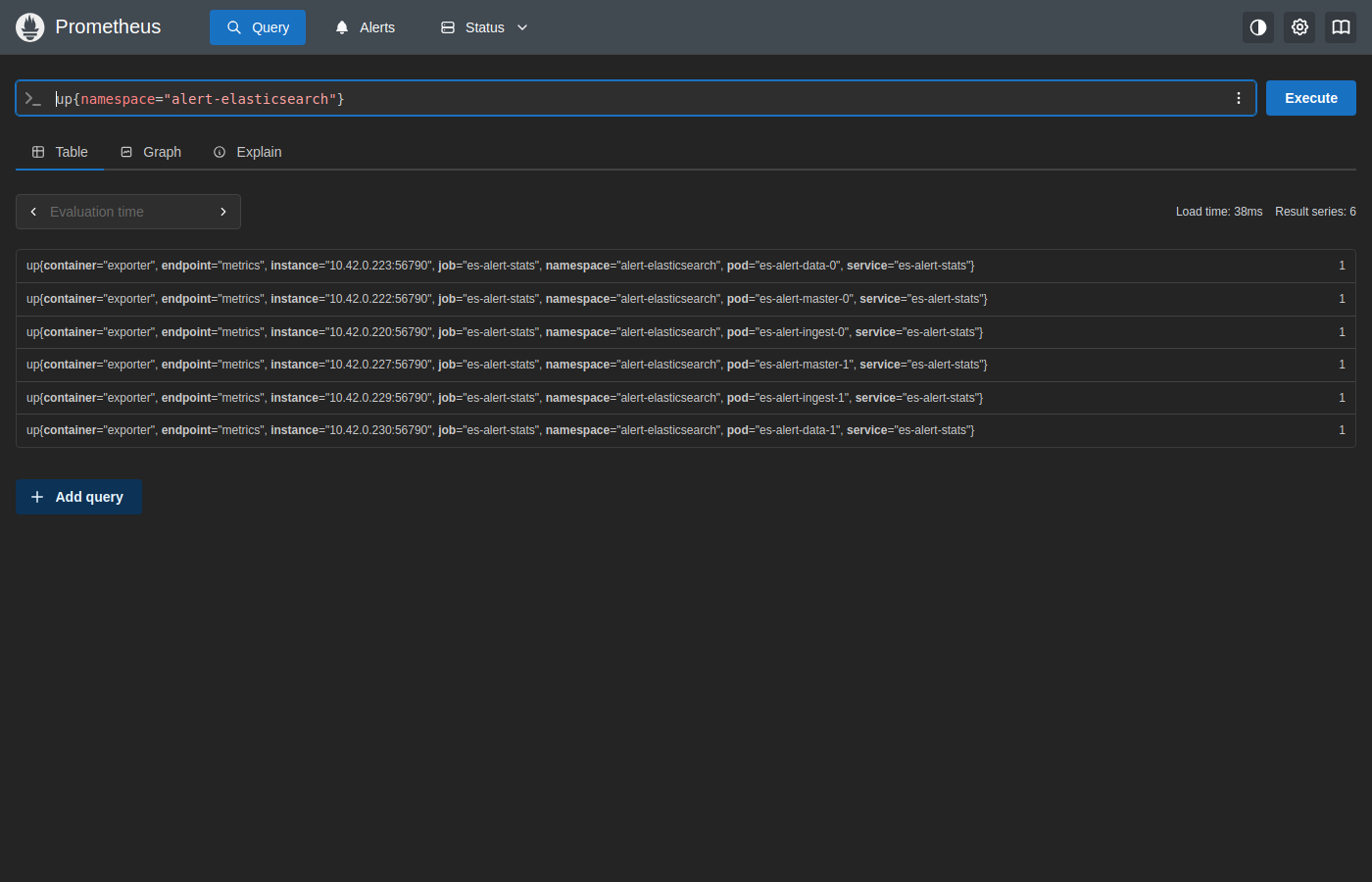Click the Execute button
This screenshot has width=1372, height=882.
[x=1311, y=98]
